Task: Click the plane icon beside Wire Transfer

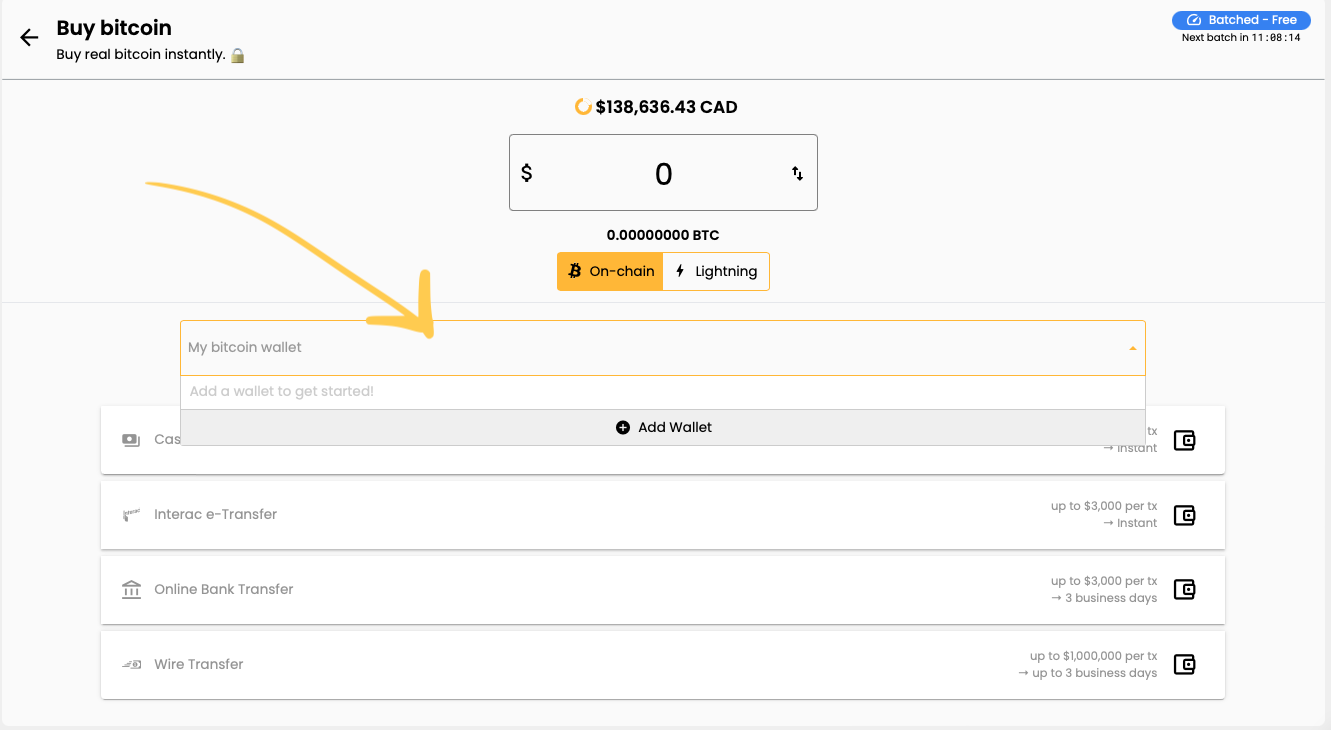Action: click(131, 665)
